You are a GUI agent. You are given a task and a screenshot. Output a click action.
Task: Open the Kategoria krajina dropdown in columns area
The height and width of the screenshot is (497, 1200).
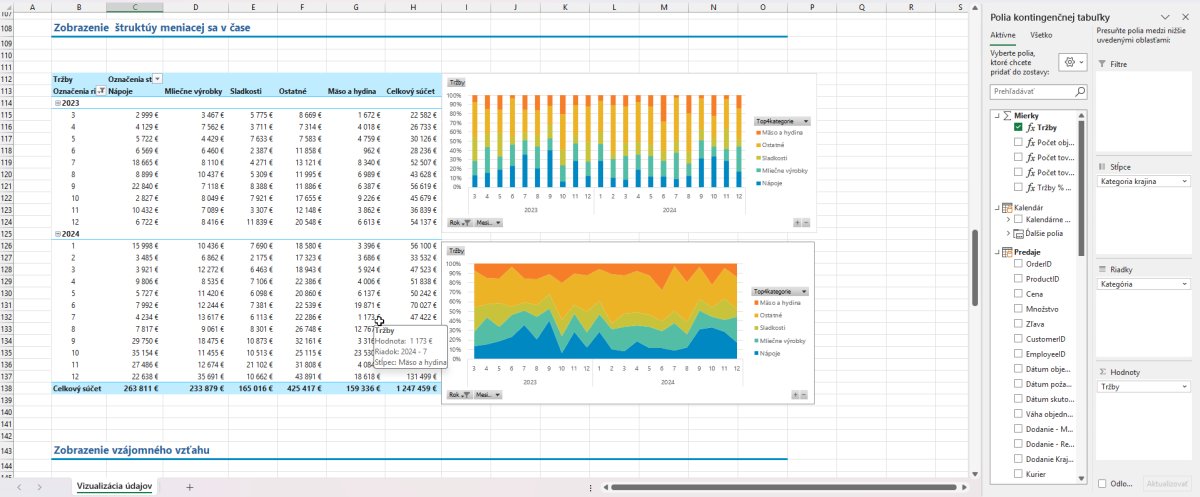coord(1185,182)
